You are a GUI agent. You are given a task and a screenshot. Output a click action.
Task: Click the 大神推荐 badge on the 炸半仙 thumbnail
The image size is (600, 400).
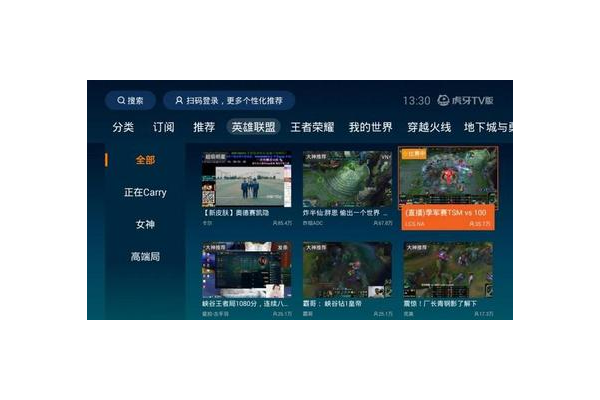pyautogui.click(x=316, y=157)
